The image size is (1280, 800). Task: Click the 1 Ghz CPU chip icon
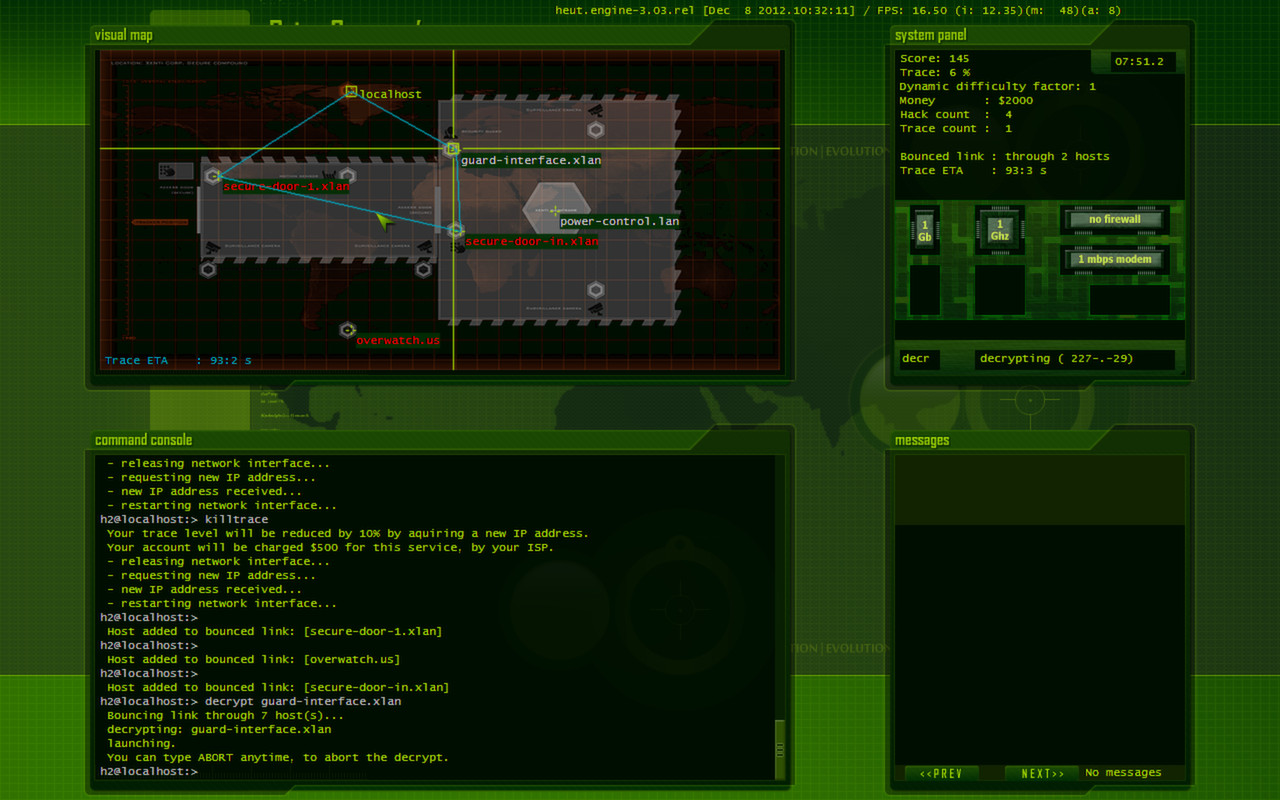pyautogui.click(x=999, y=229)
